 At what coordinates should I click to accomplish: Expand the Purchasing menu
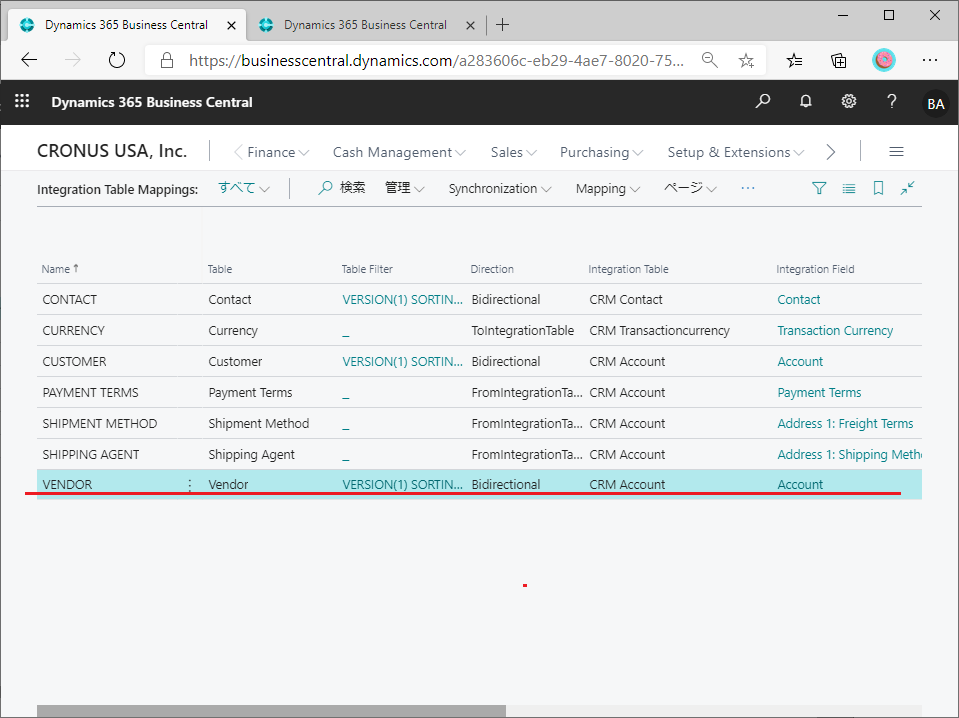pos(601,152)
